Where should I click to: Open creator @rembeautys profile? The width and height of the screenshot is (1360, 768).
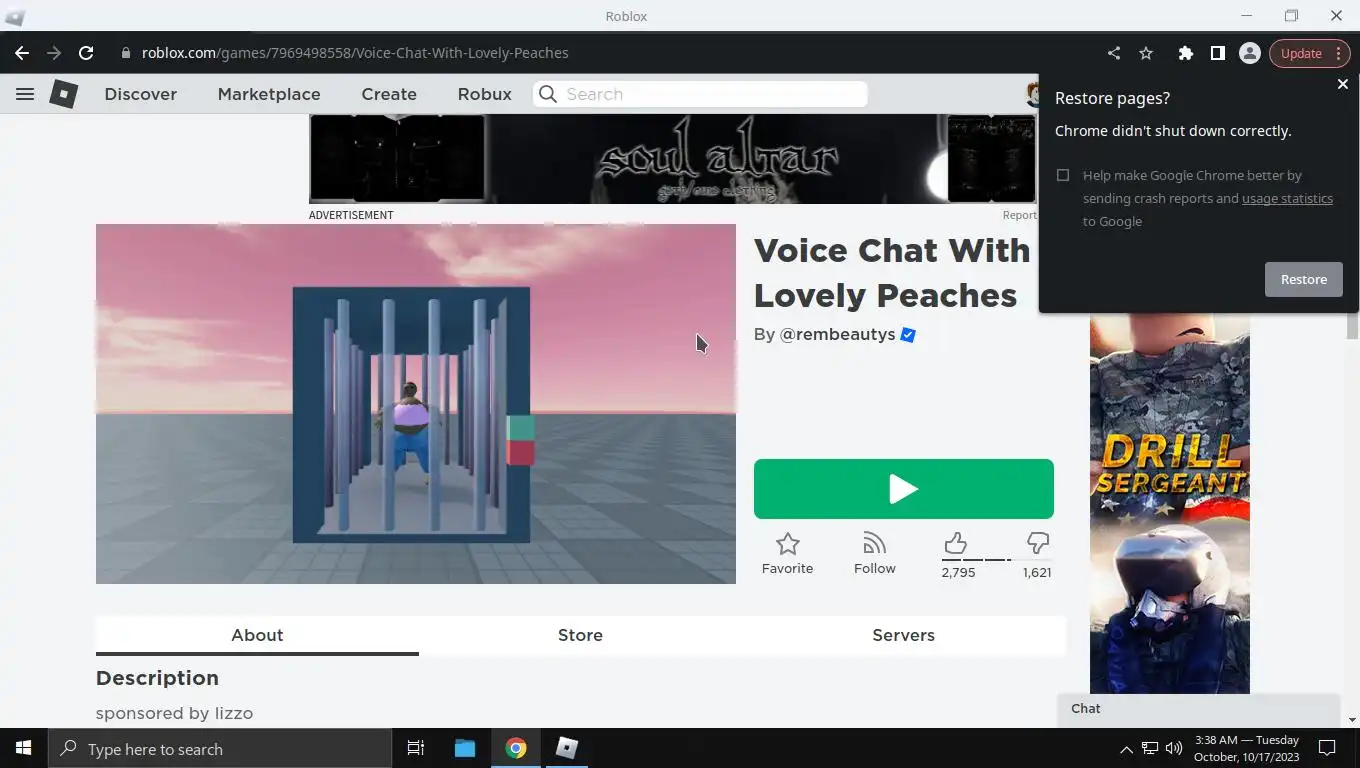pyautogui.click(x=837, y=334)
